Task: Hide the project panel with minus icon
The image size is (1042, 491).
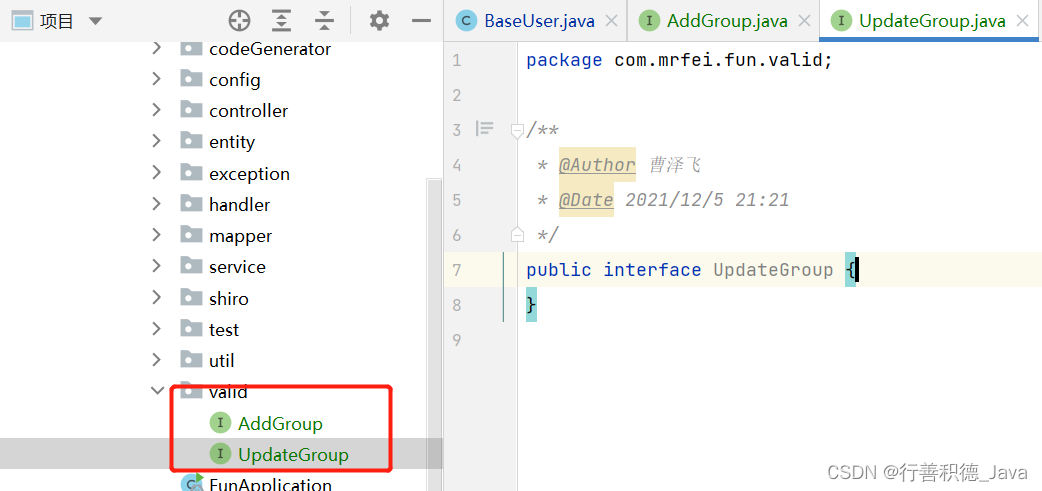Action: (x=421, y=21)
